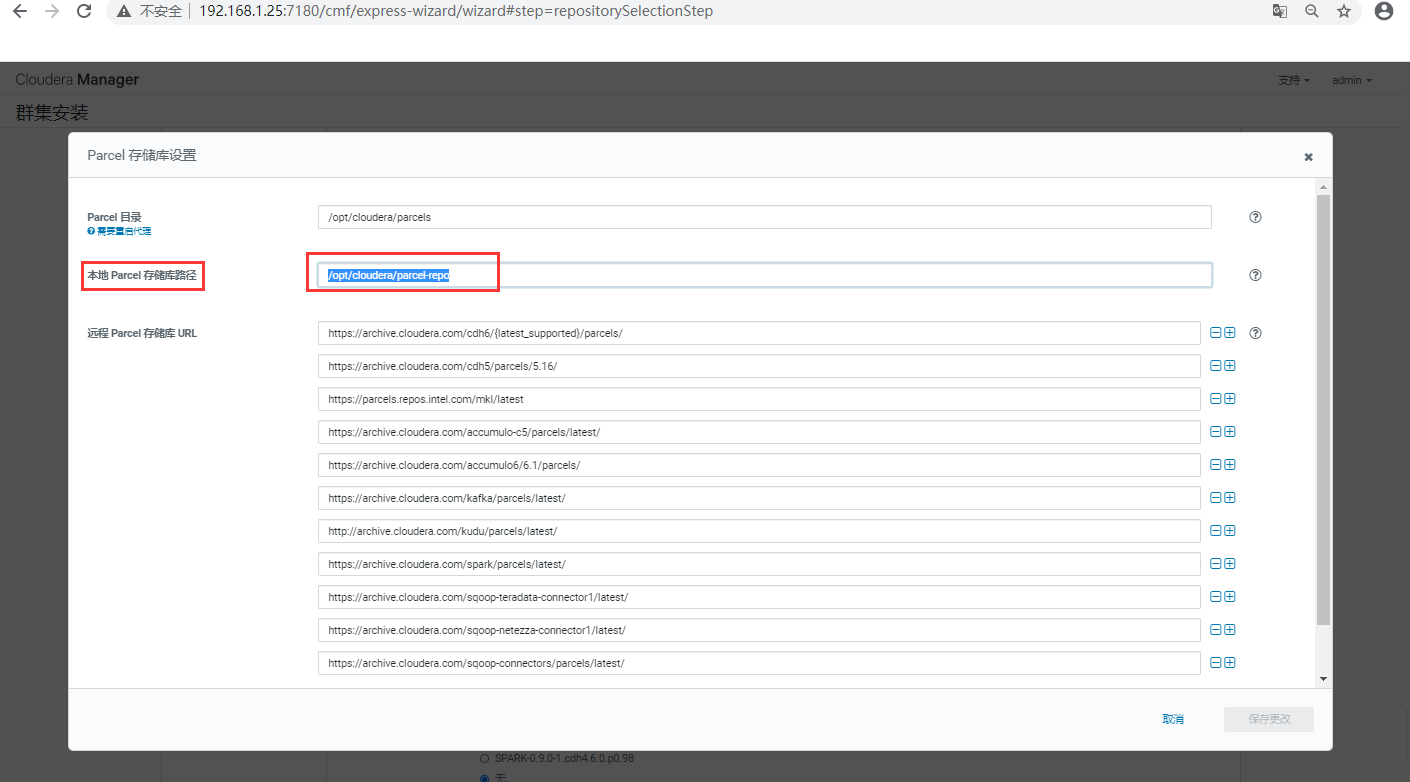Add a row after the spark URL
This screenshot has height=782, width=1410.
coord(1230,564)
